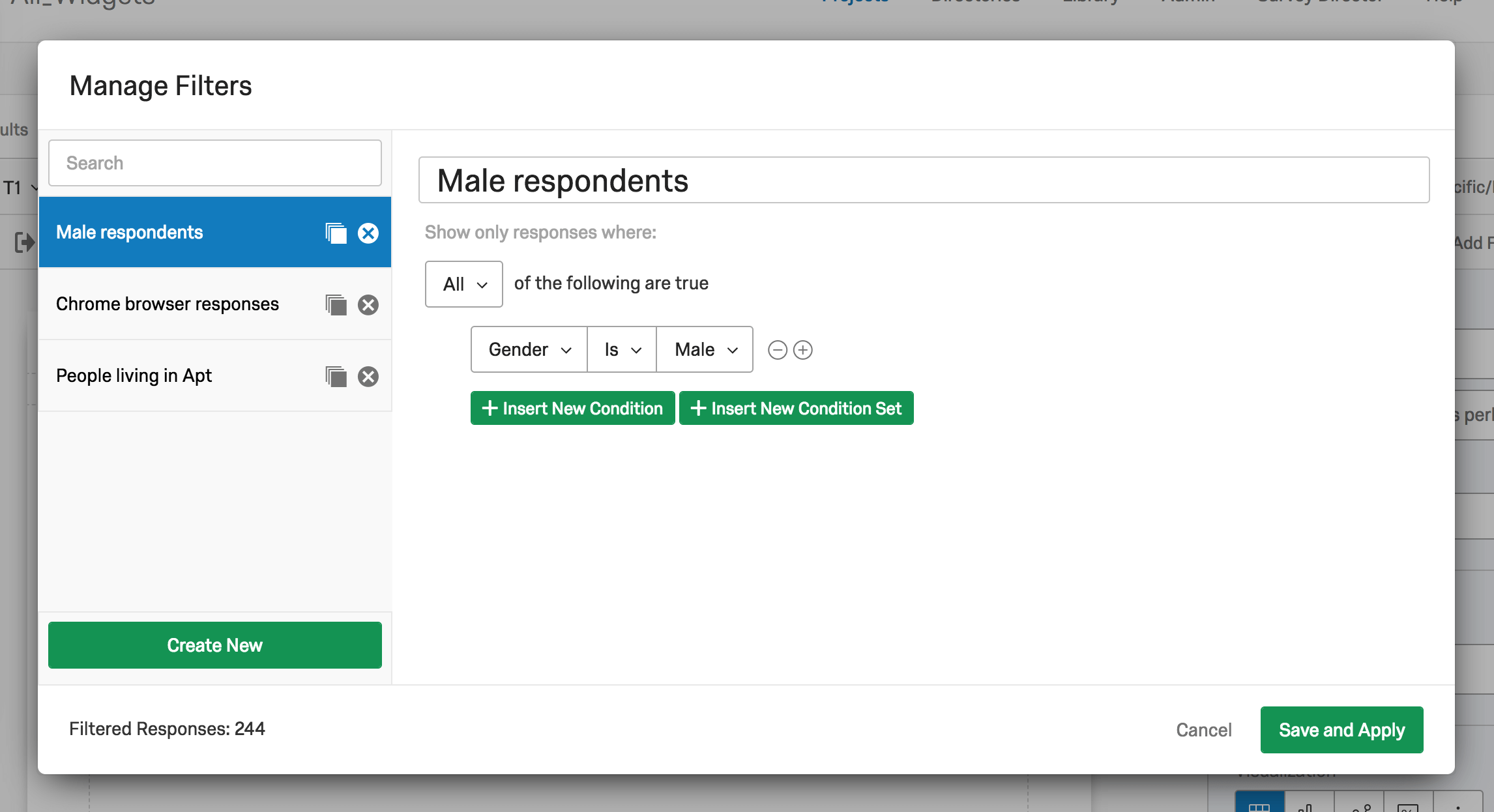Delete the People living in Apt filter
The height and width of the screenshot is (812, 1494).
tap(368, 377)
